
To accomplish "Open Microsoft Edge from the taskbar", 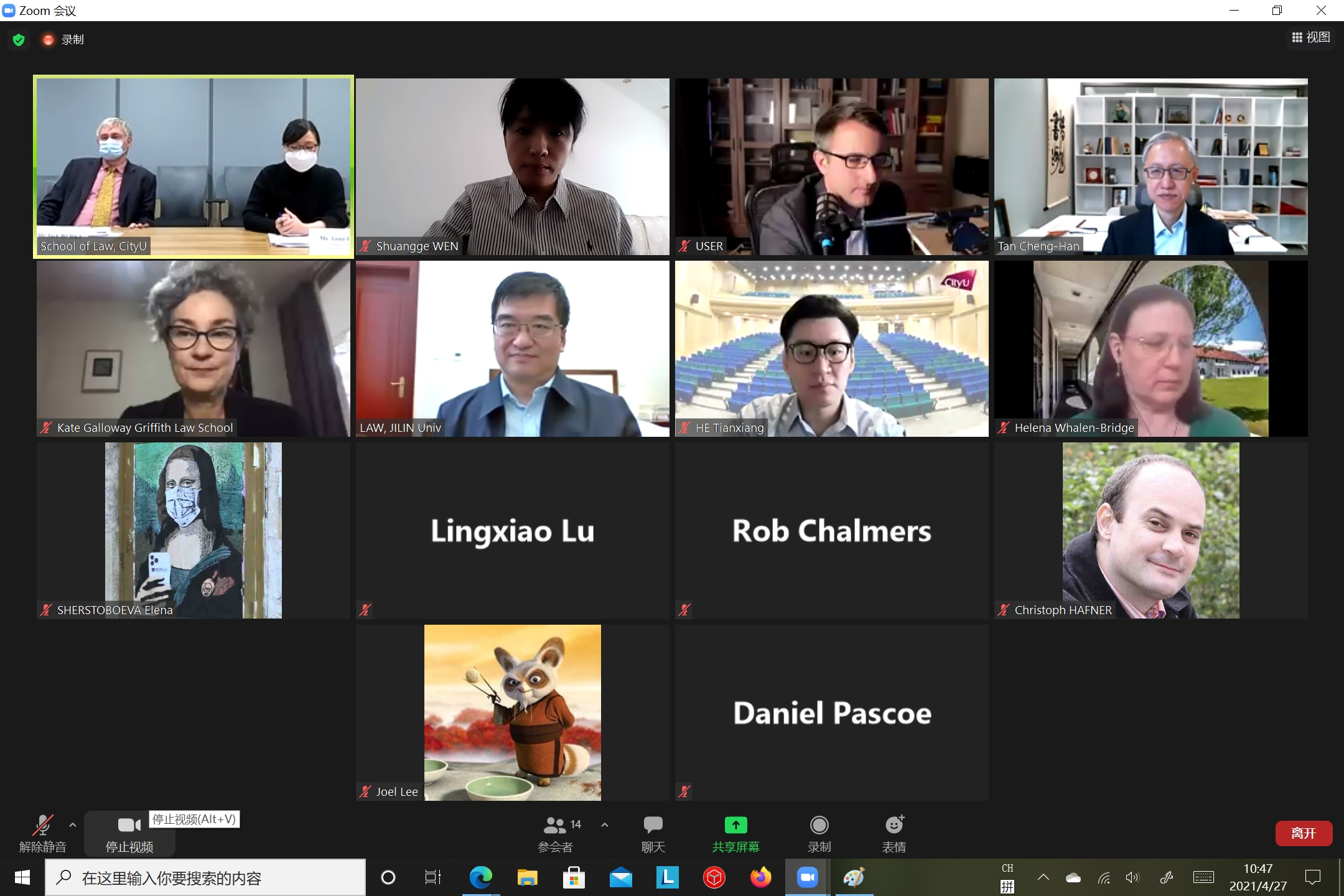I will pyautogui.click(x=480, y=877).
